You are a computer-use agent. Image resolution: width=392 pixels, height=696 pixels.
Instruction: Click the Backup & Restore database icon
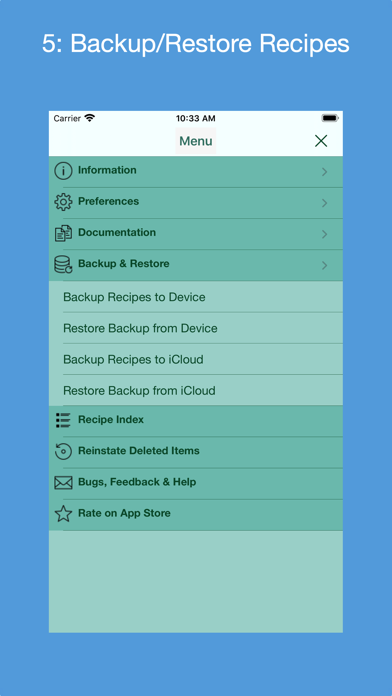click(63, 265)
